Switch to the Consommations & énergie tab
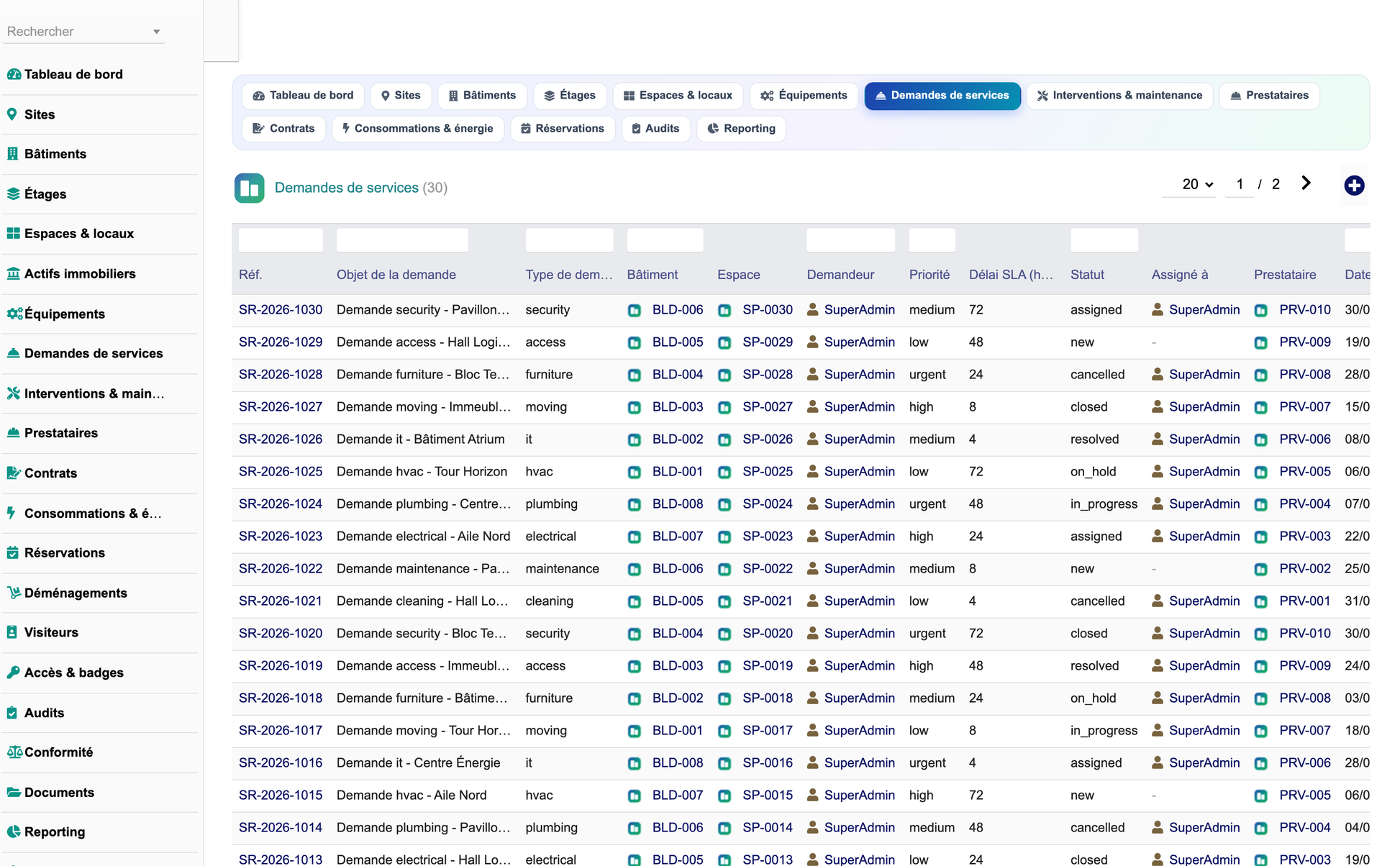Viewport: 1400px width, 866px height. tap(418, 128)
